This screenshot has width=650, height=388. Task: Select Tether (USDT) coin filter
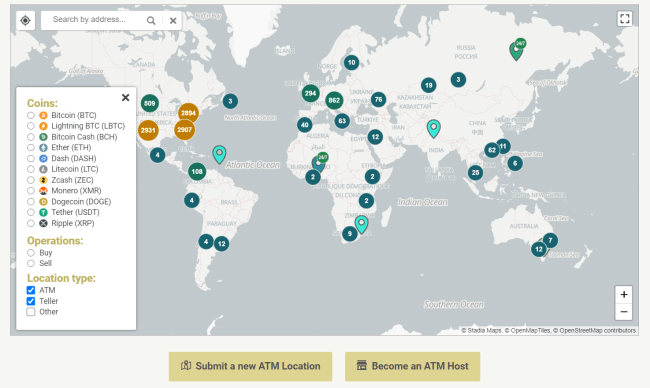point(31,212)
